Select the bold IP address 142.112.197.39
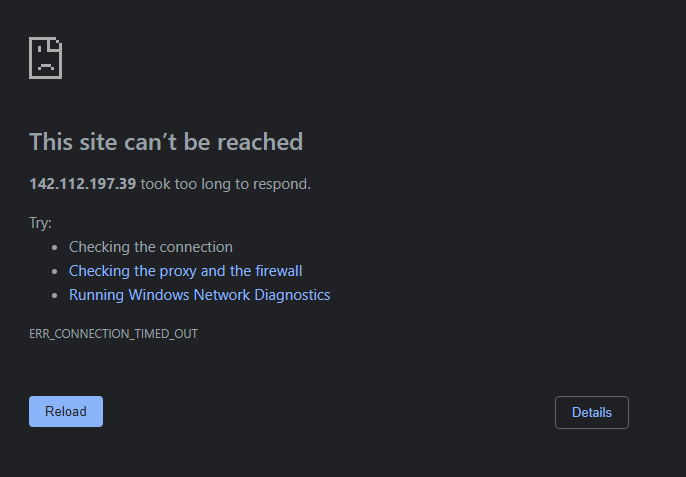 coord(83,184)
